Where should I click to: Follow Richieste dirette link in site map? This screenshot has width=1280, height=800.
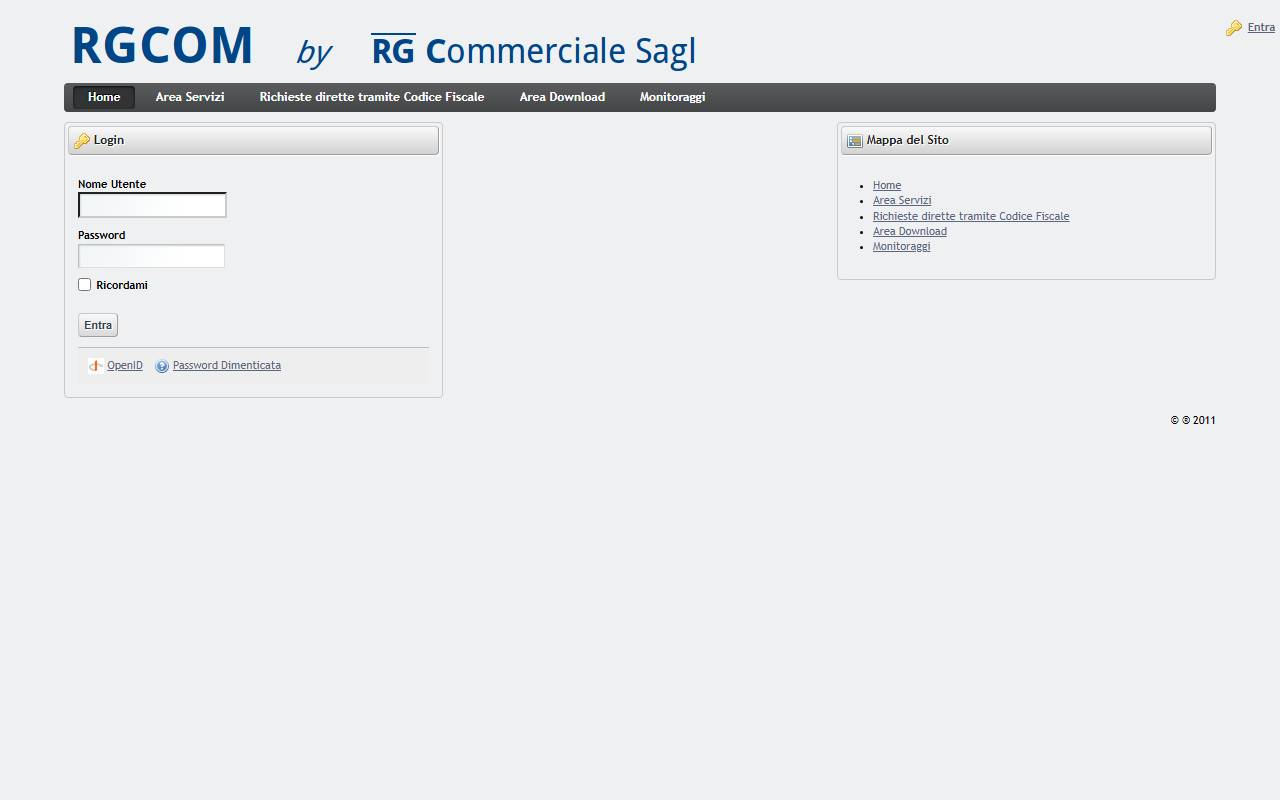971,216
